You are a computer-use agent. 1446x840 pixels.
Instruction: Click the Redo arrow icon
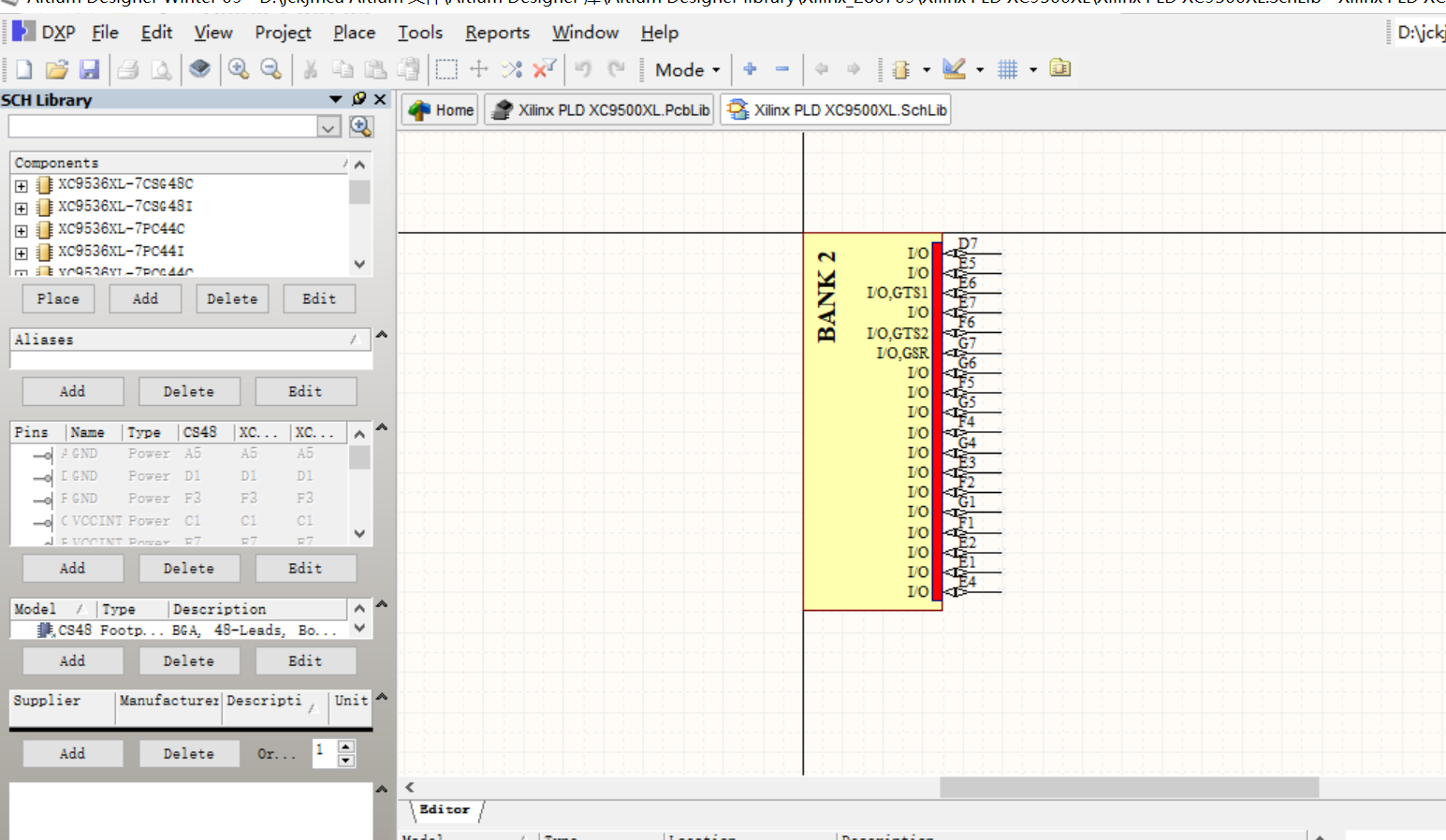pos(616,69)
